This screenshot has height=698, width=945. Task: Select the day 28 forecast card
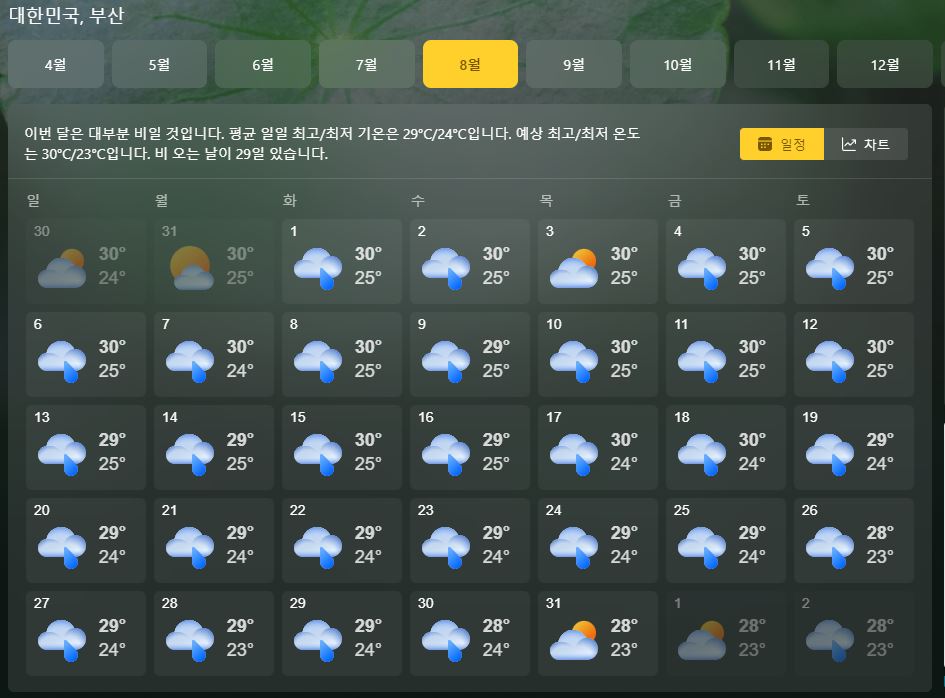[214, 633]
